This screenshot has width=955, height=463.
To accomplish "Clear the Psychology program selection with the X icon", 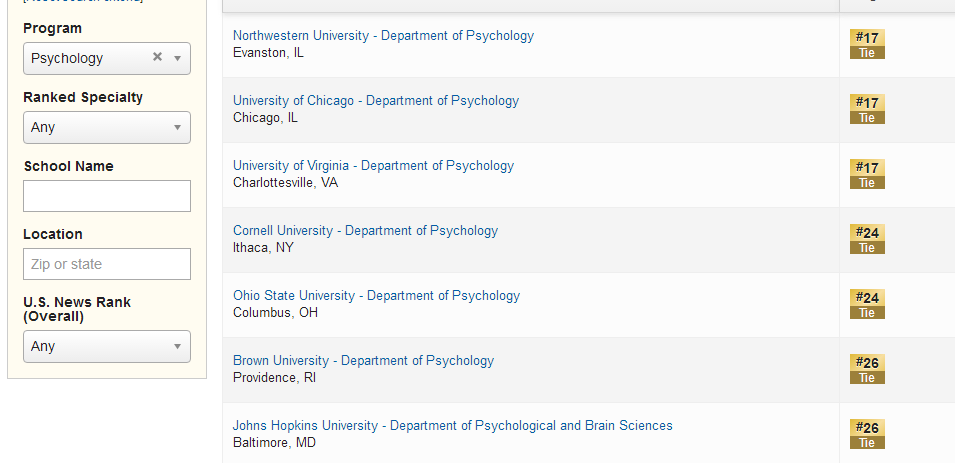I will point(157,57).
